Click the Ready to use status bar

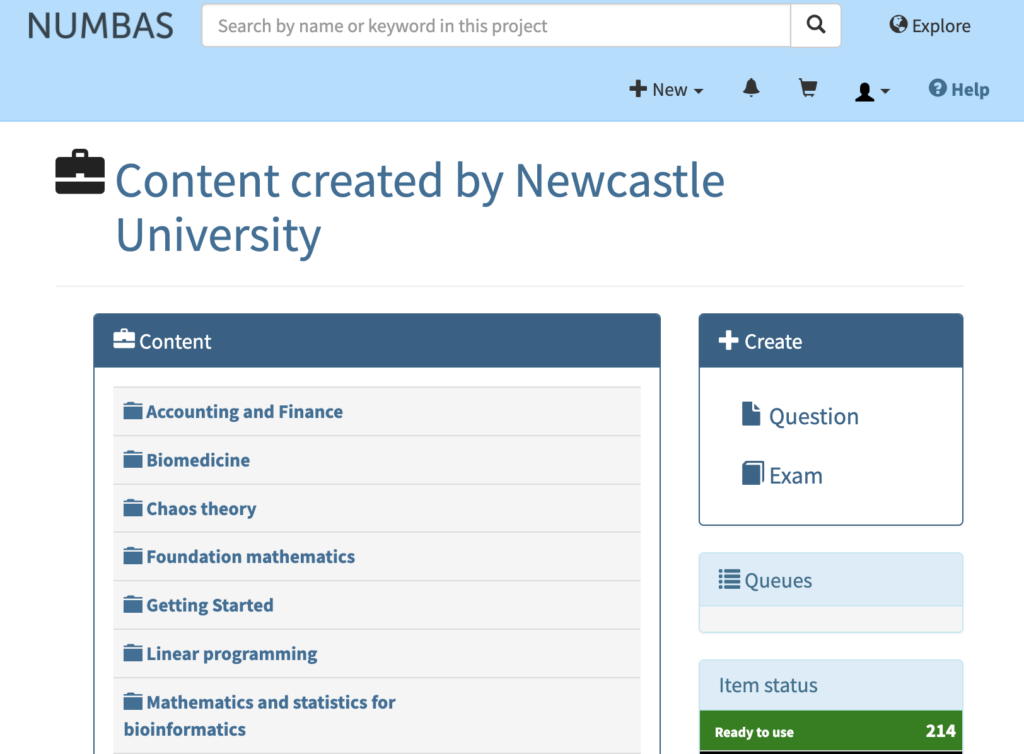[831, 731]
